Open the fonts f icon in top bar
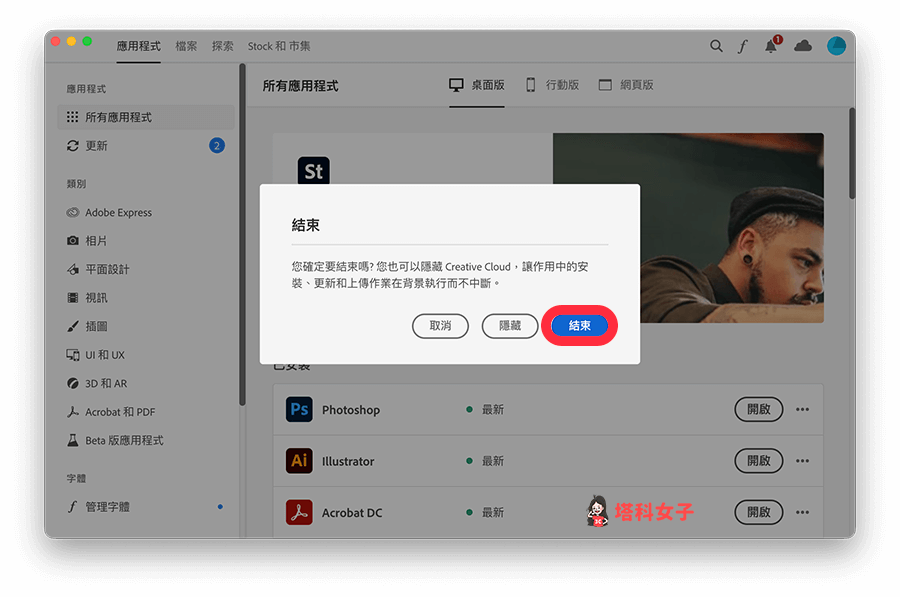The height and width of the screenshot is (597, 900). [x=743, y=46]
